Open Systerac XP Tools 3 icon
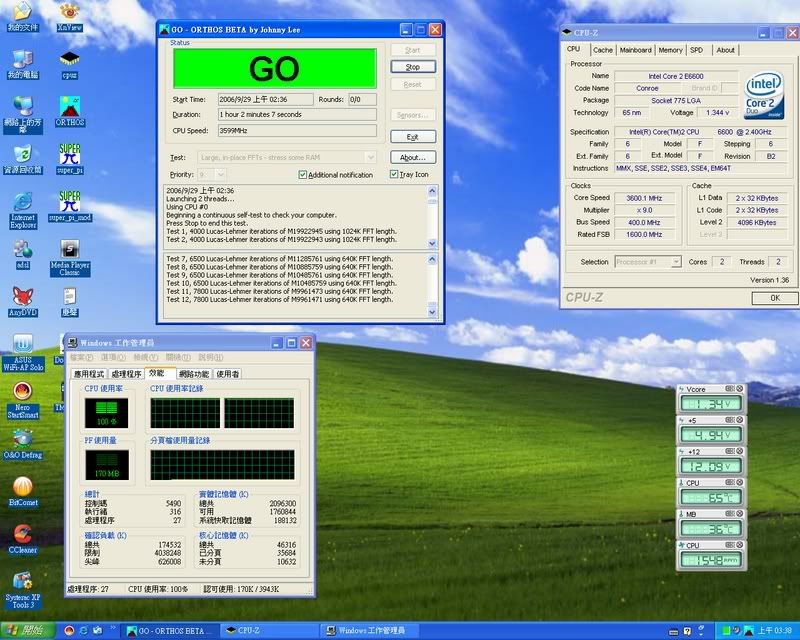The image size is (800, 640). pyautogui.click(x=23, y=590)
